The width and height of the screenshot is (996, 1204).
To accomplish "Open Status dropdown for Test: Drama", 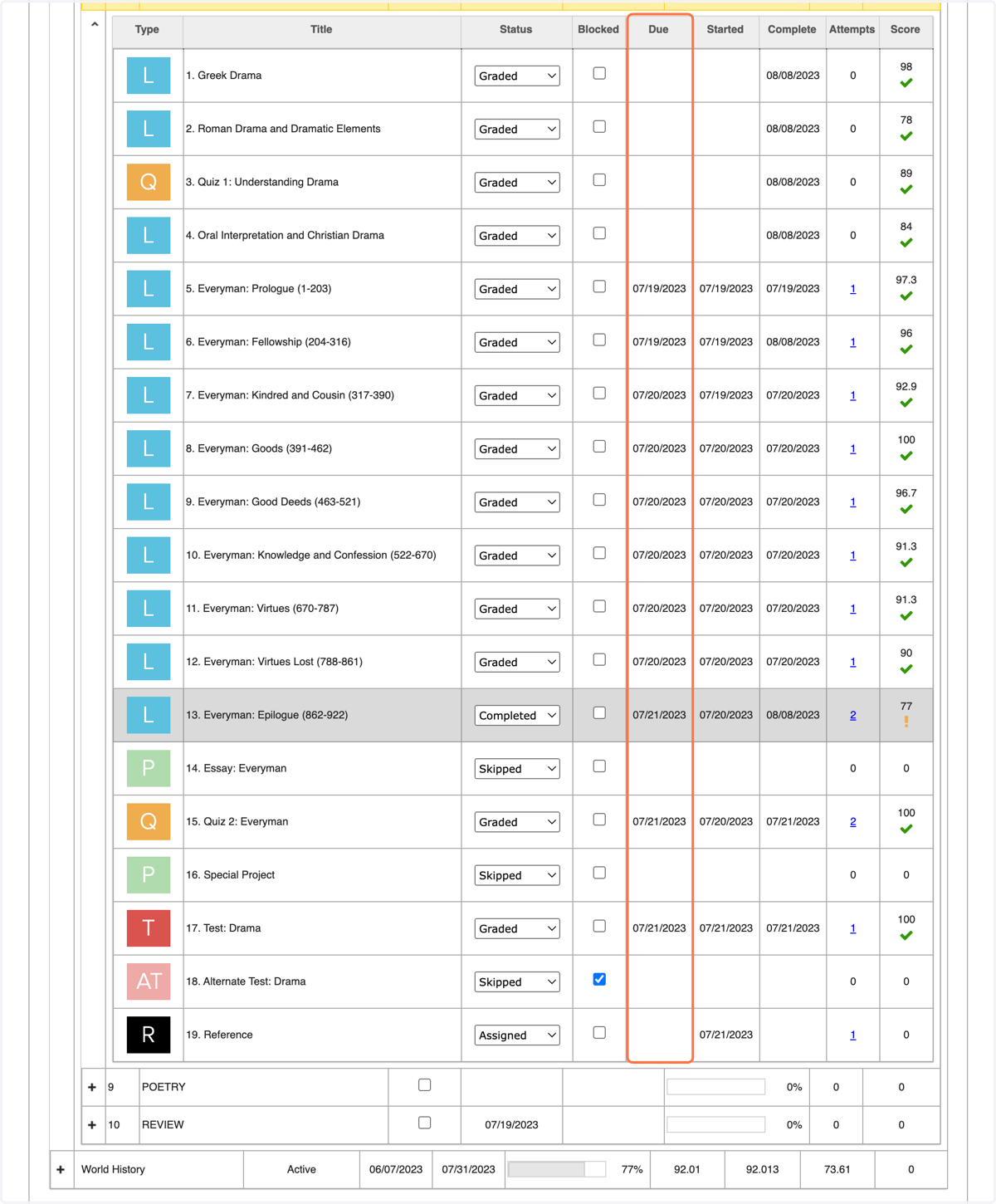I will pyautogui.click(x=517, y=928).
